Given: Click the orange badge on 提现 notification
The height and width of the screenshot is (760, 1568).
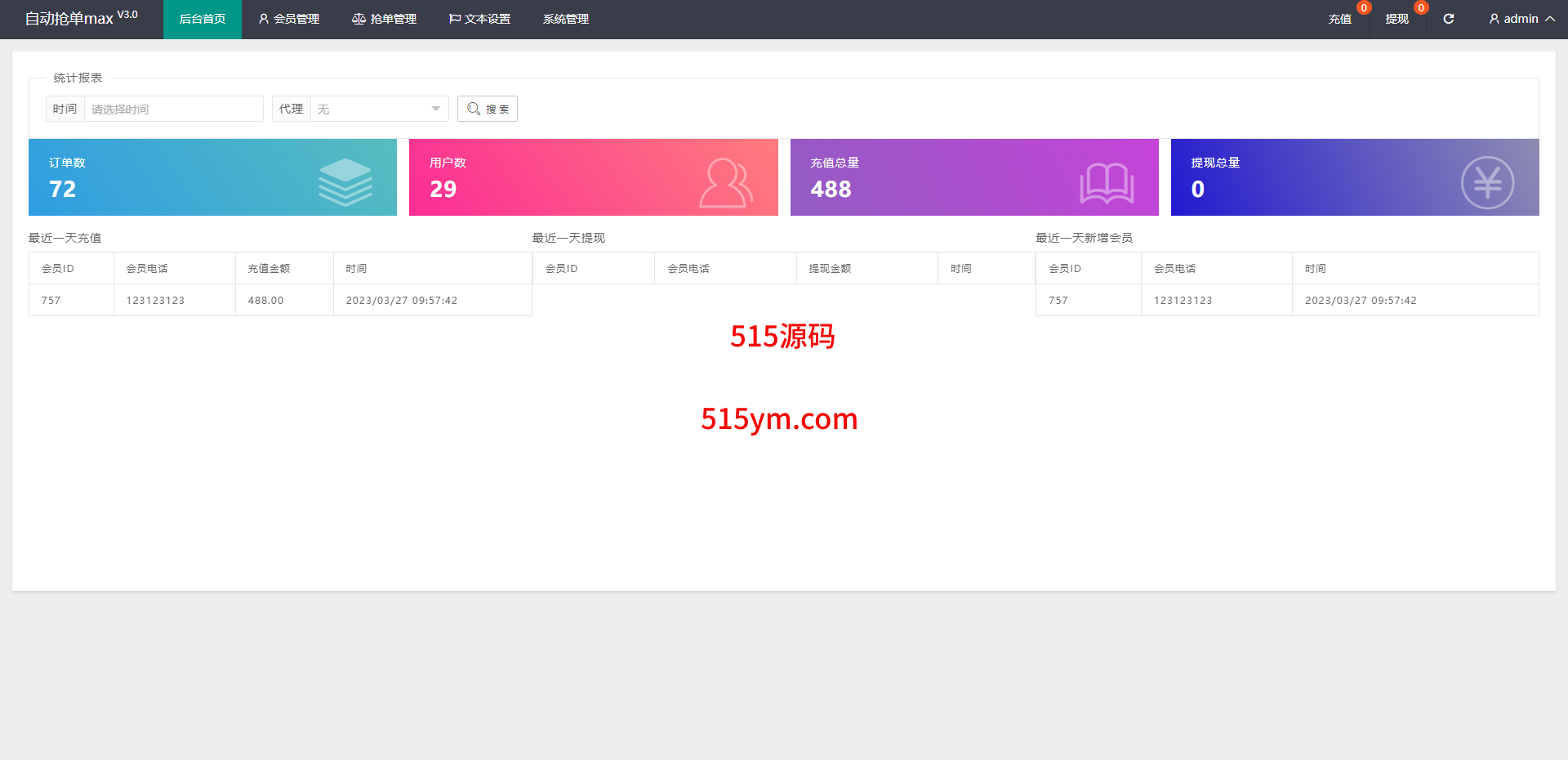Looking at the screenshot, I should tap(1421, 8).
